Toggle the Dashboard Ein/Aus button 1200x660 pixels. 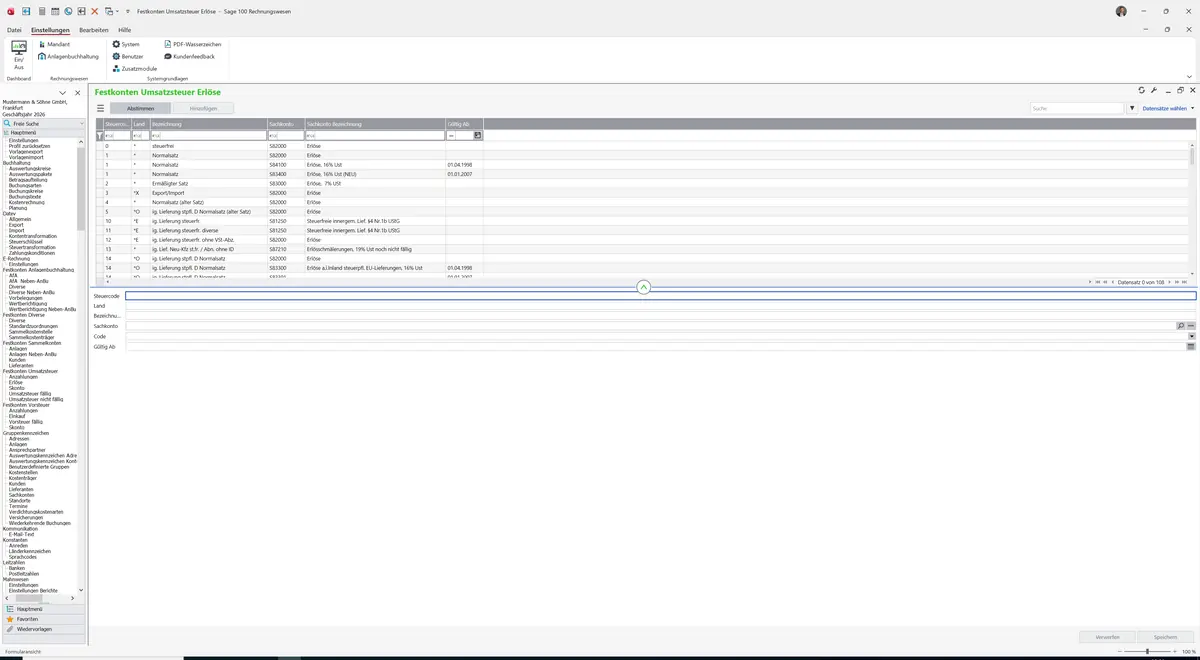(x=18, y=55)
